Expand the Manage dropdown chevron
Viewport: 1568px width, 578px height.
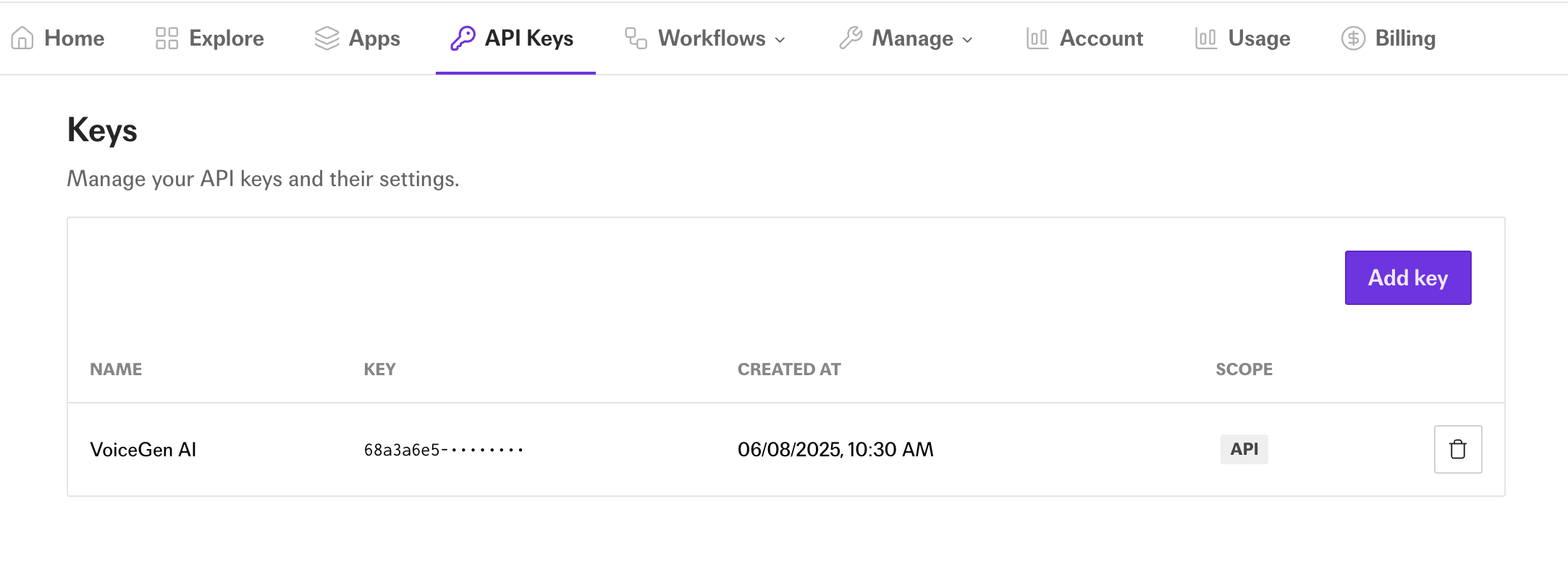click(967, 40)
